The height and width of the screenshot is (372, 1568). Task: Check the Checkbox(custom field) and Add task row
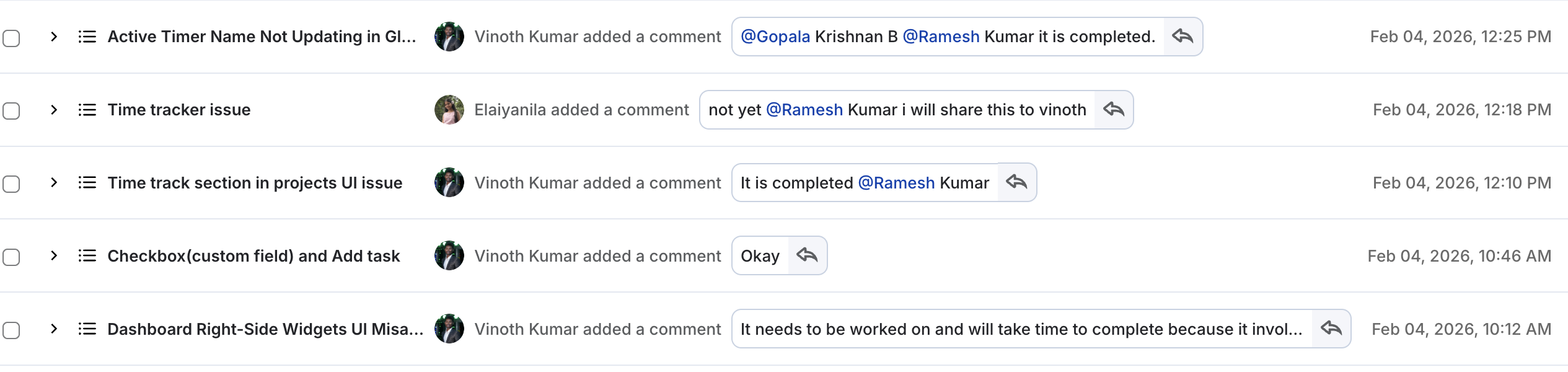pyautogui.click(x=11, y=257)
